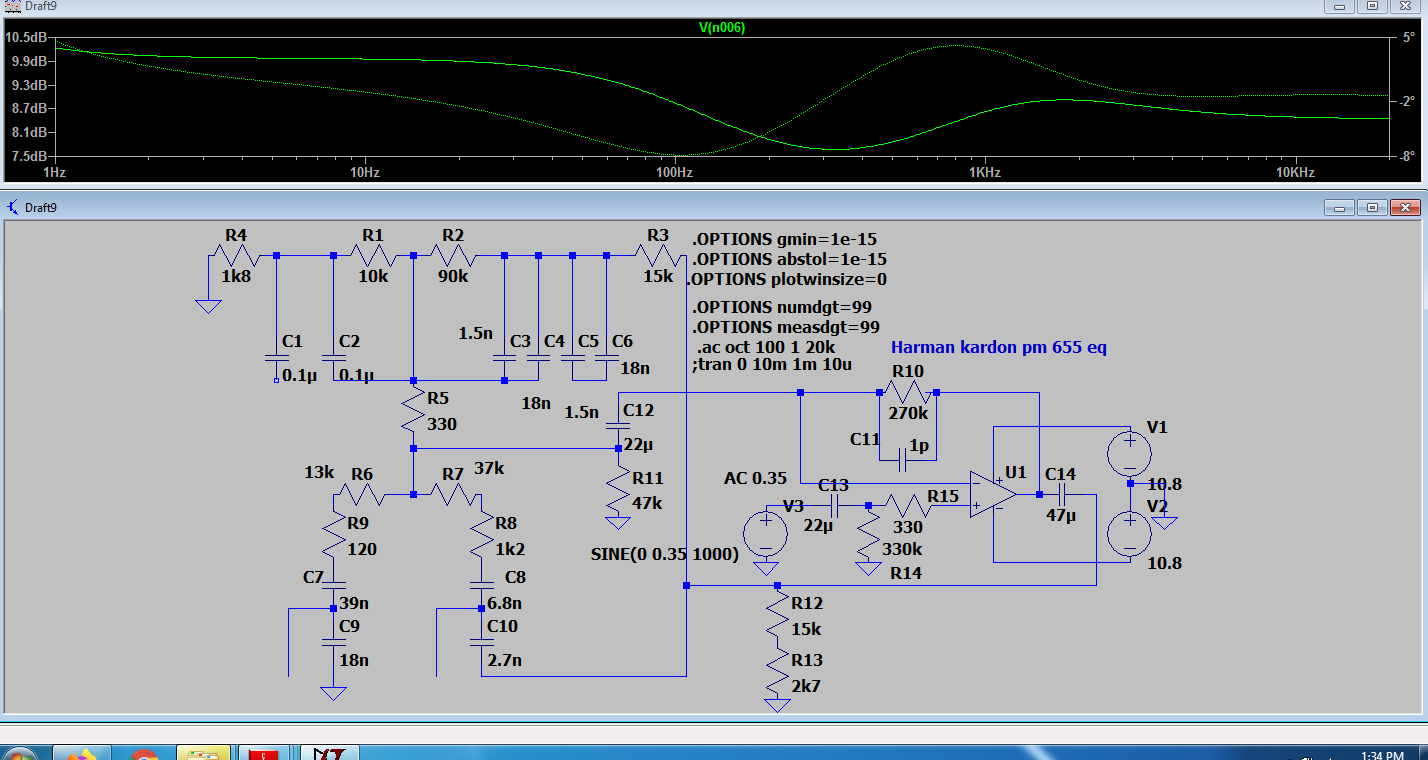Image resolution: width=1428 pixels, height=760 pixels.
Task: Select the R10 resistor symbol
Action: (x=908, y=393)
